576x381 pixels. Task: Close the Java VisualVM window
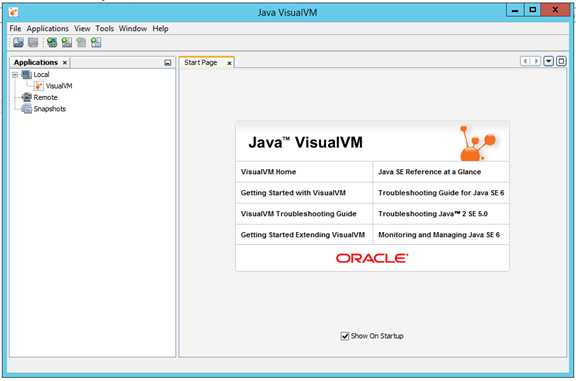point(555,10)
